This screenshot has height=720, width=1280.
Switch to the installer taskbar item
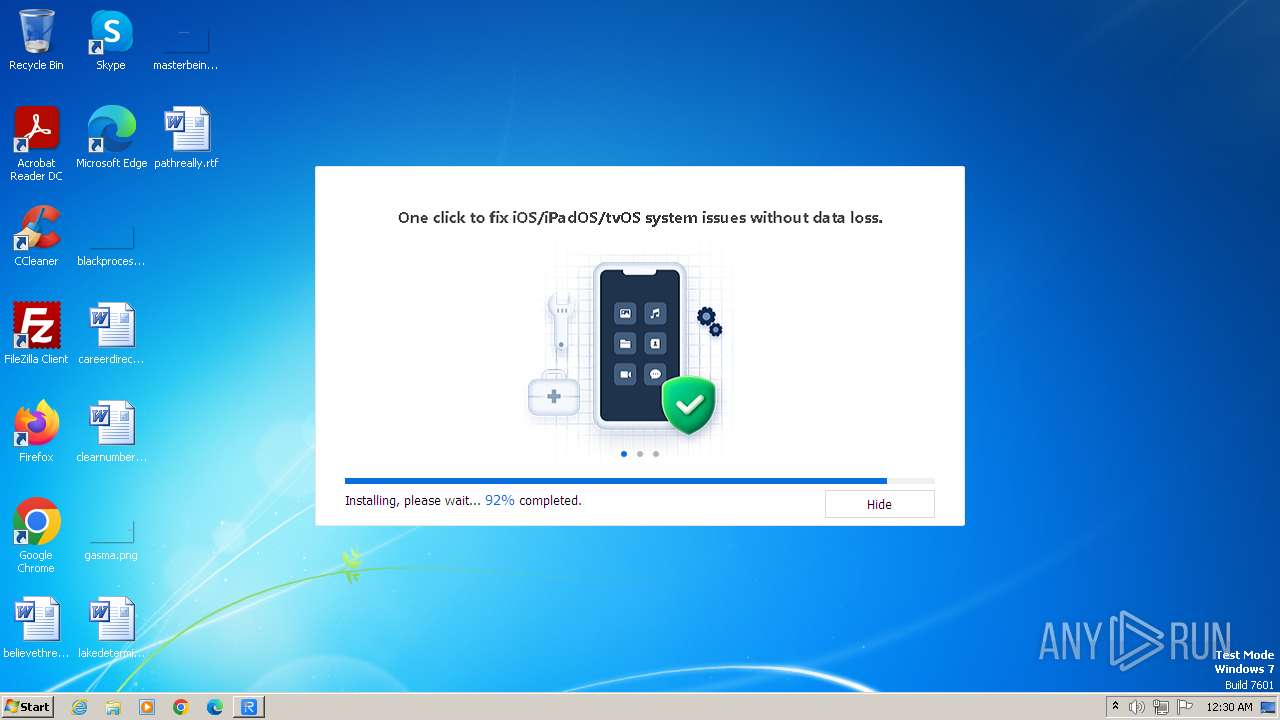pos(249,707)
